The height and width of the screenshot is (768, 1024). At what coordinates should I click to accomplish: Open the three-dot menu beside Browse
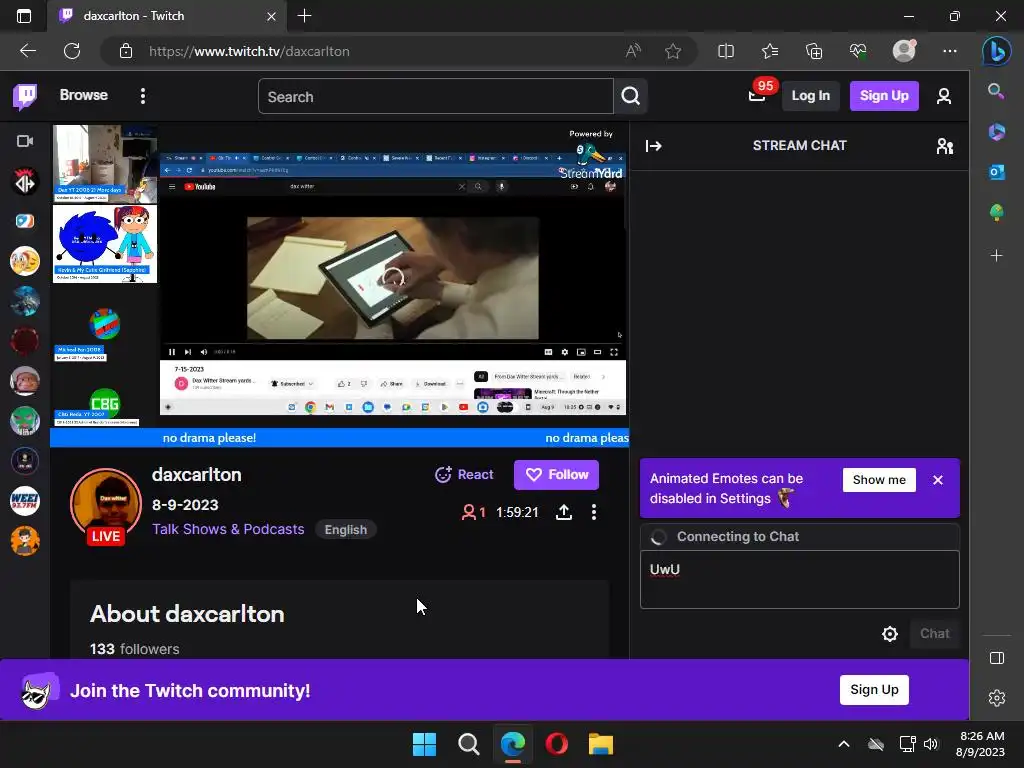tap(143, 96)
